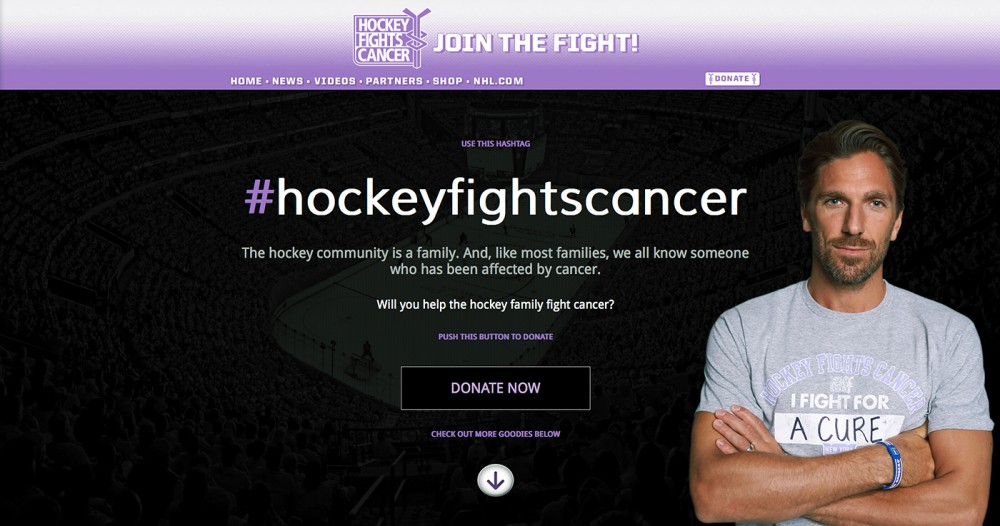Select the PARTNERS navigation link
This screenshot has height=526, width=1000.
(x=394, y=81)
